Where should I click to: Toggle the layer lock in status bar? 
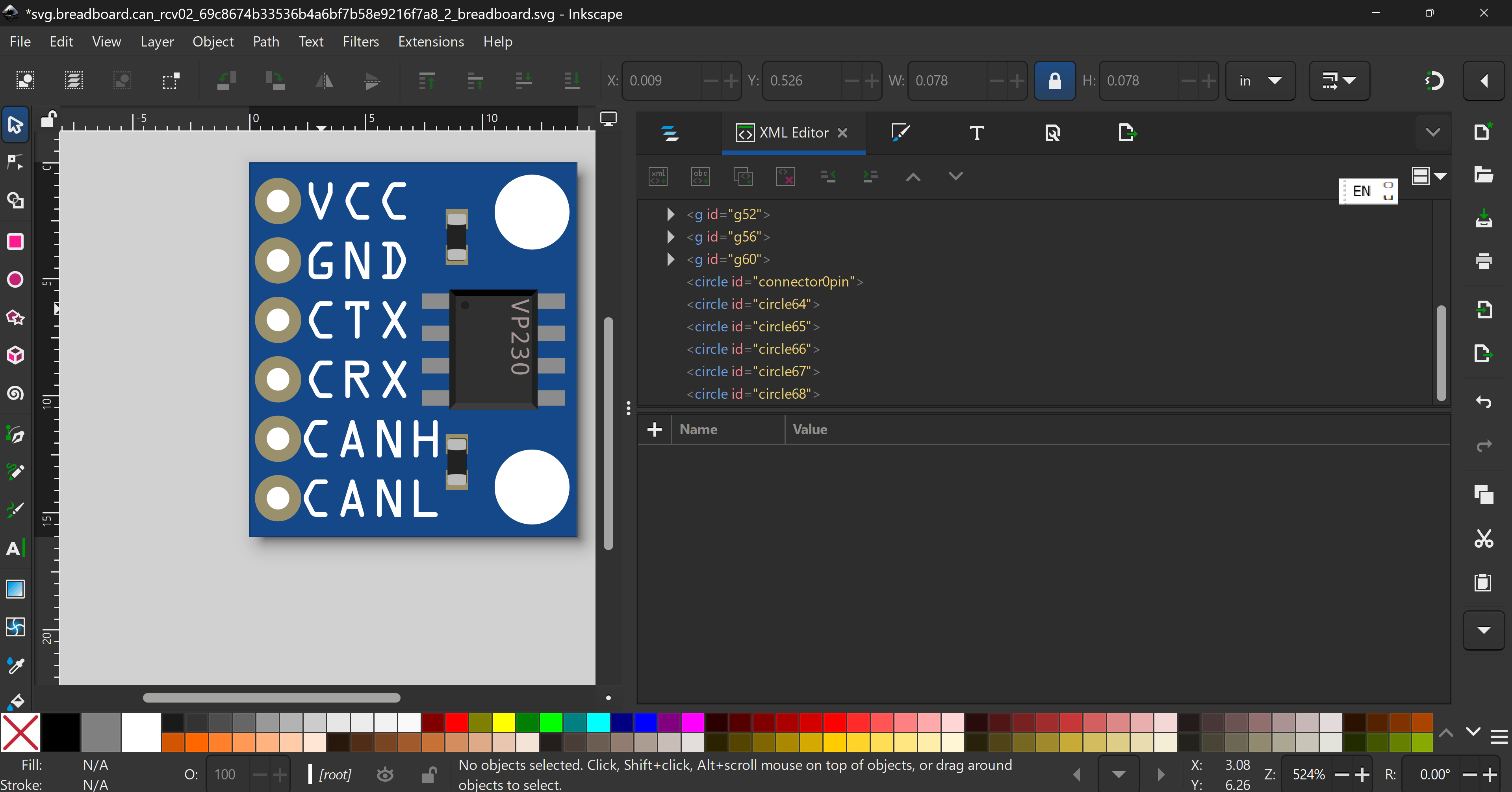pos(429,774)
